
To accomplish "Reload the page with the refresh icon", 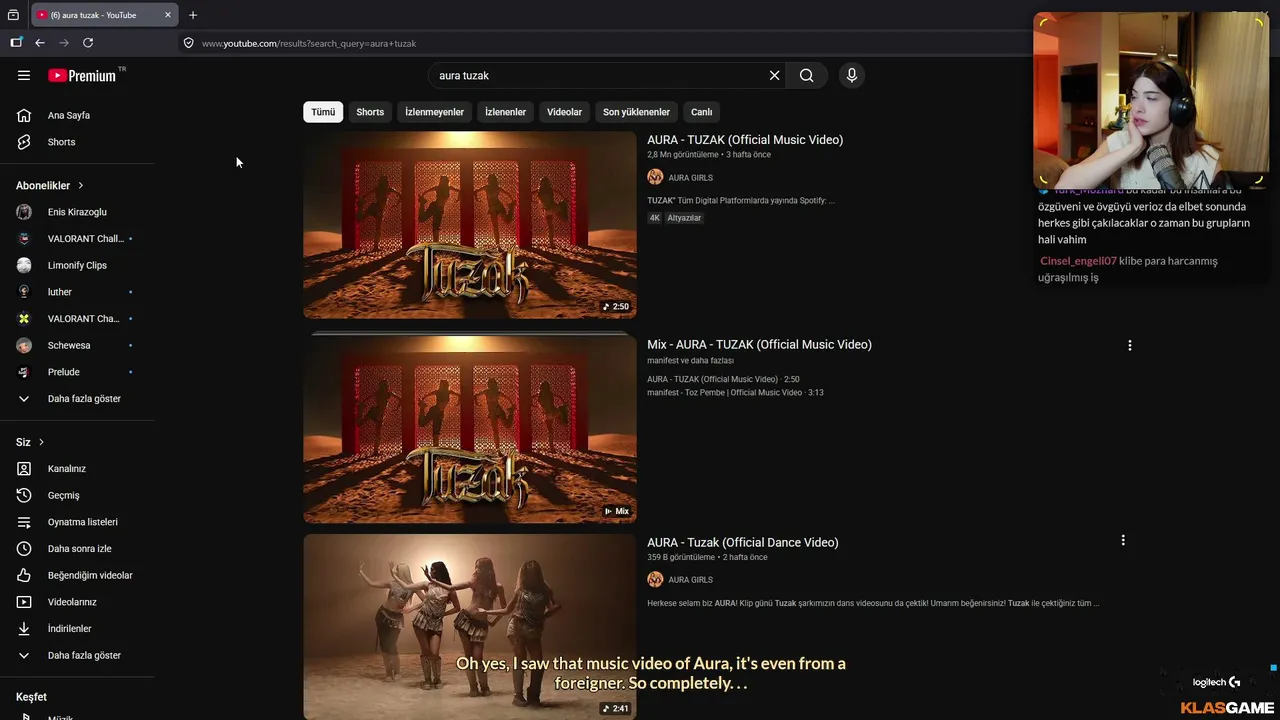I will pos(88,43).
